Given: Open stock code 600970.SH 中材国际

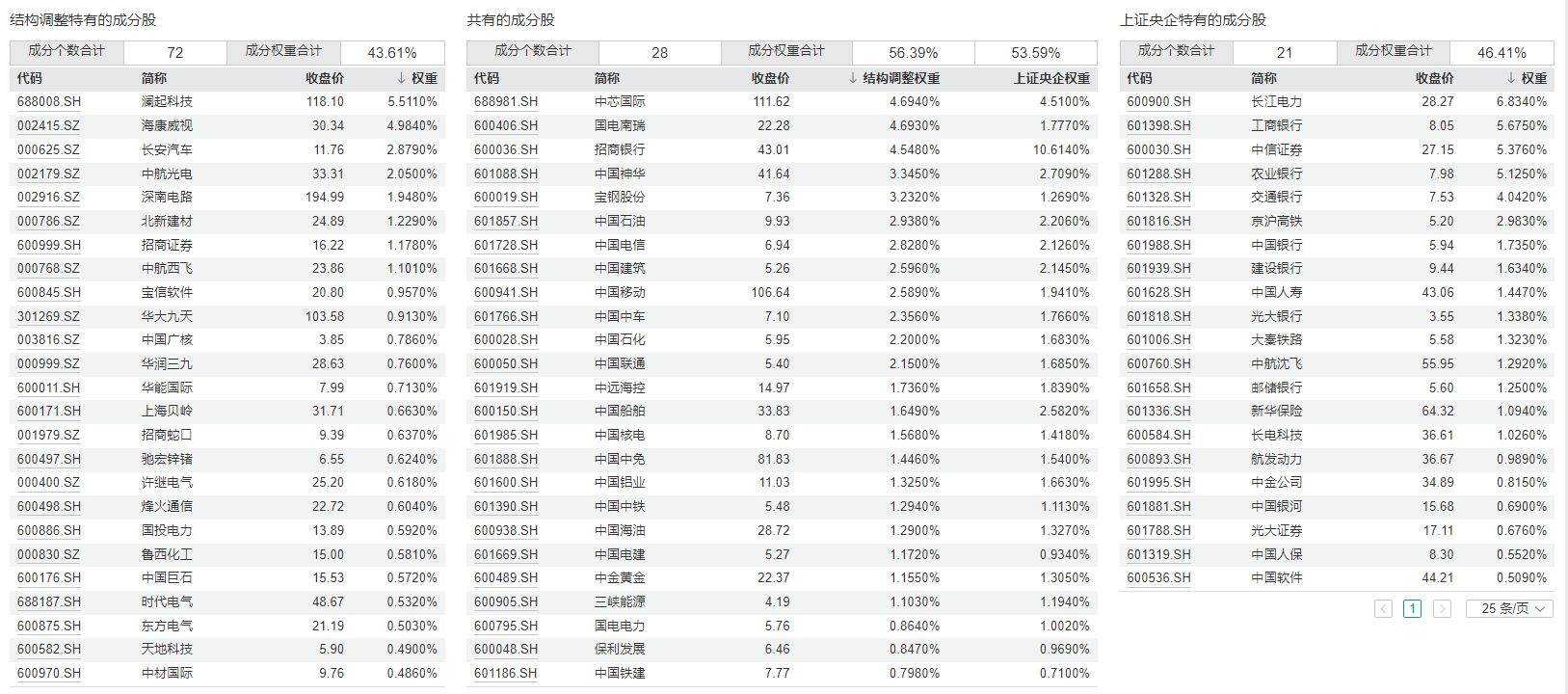Looking at the screenshot, I should pos(49,673).
